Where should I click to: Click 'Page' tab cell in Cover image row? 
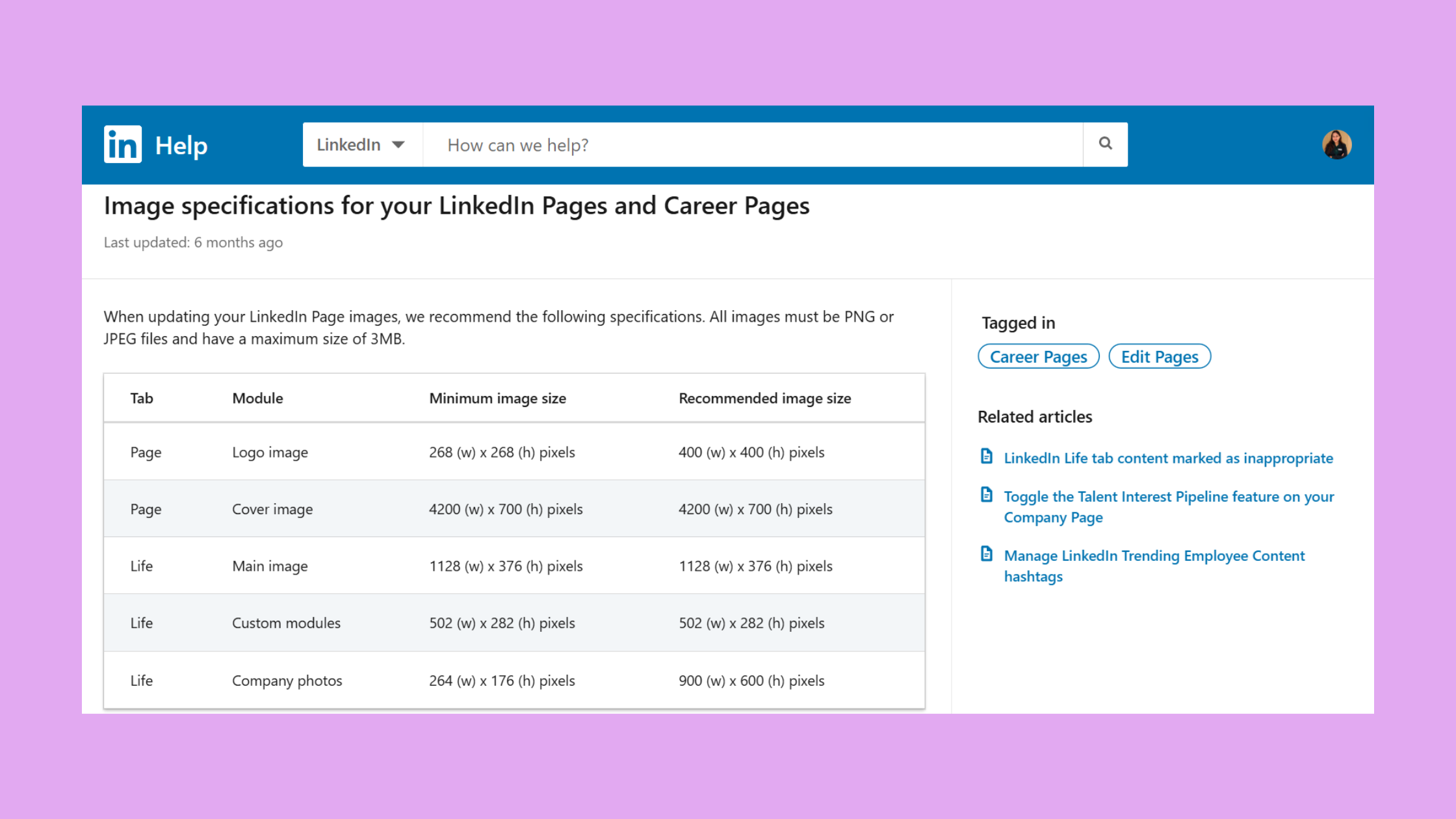pos(146,510)
